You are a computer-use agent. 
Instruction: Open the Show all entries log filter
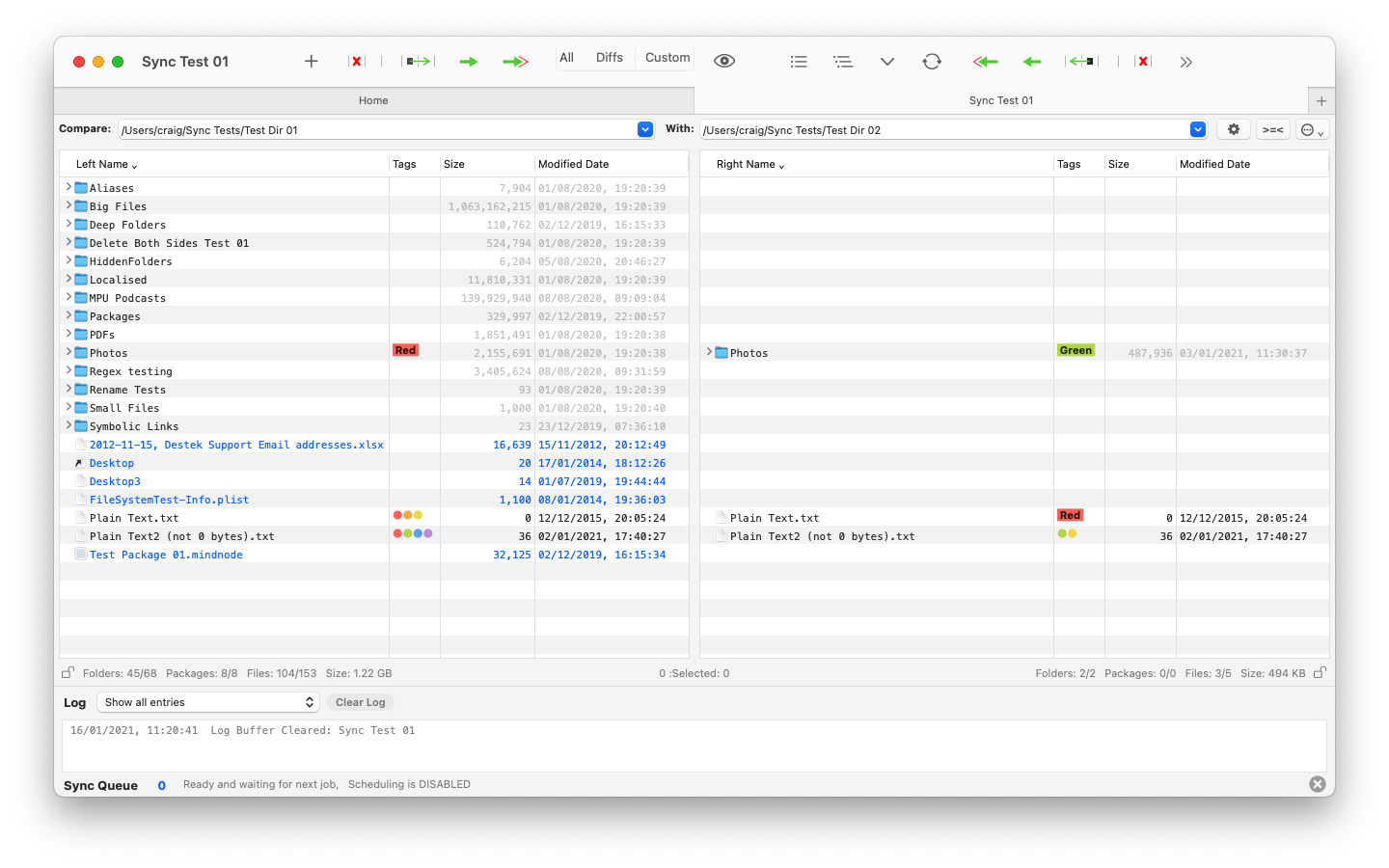(x=208, y=702)
